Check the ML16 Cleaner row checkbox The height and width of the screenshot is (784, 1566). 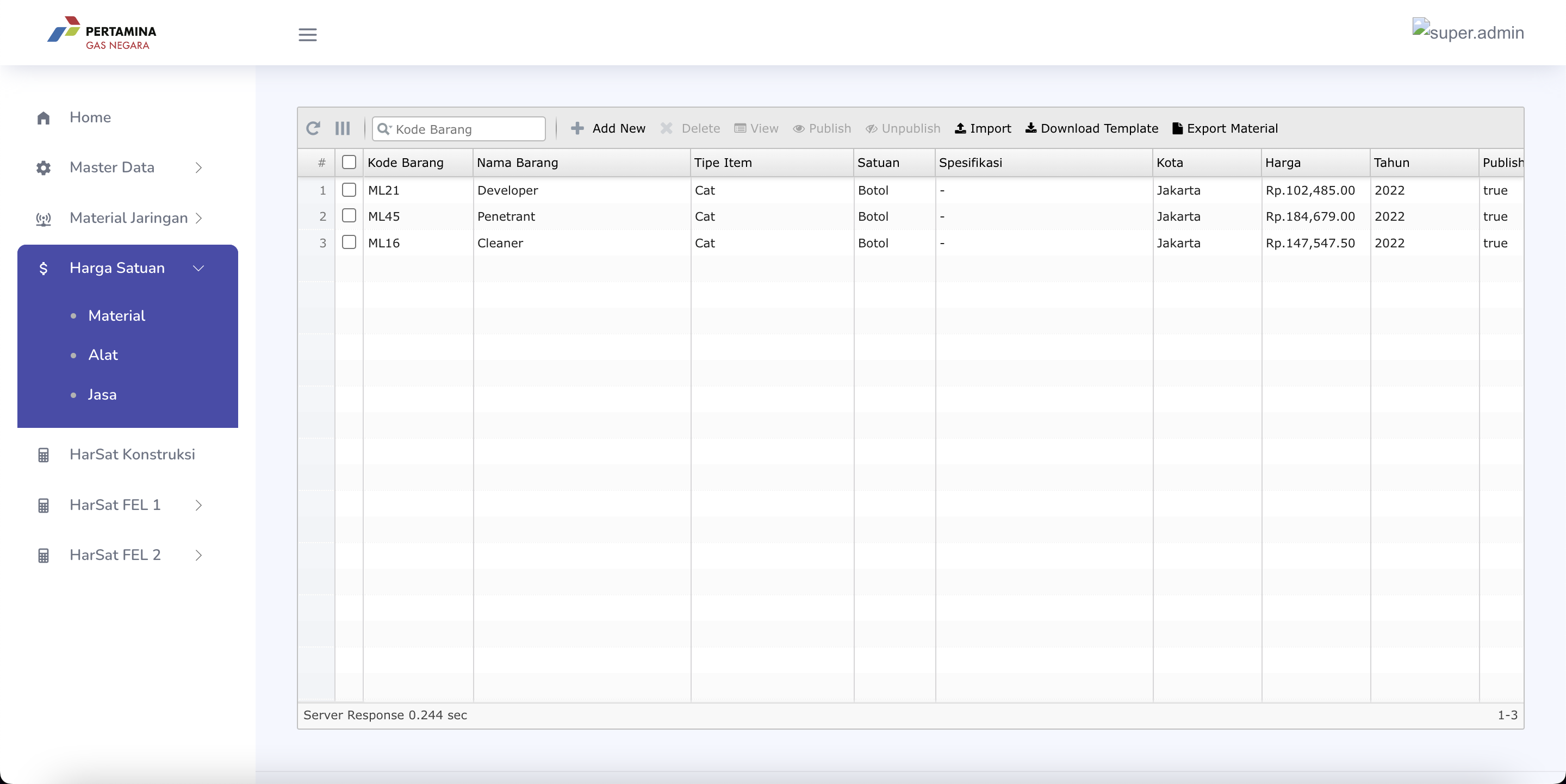(349, 242)
